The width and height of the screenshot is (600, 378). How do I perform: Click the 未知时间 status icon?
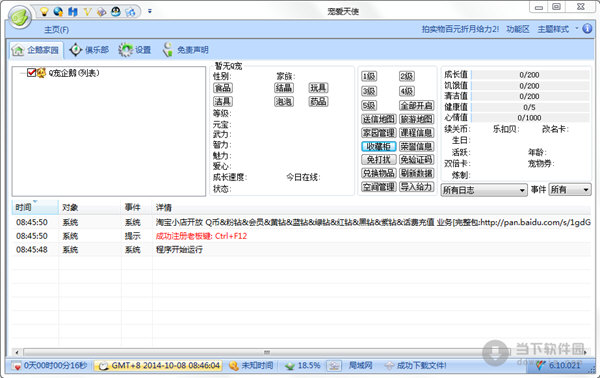(x=233, y=366)
